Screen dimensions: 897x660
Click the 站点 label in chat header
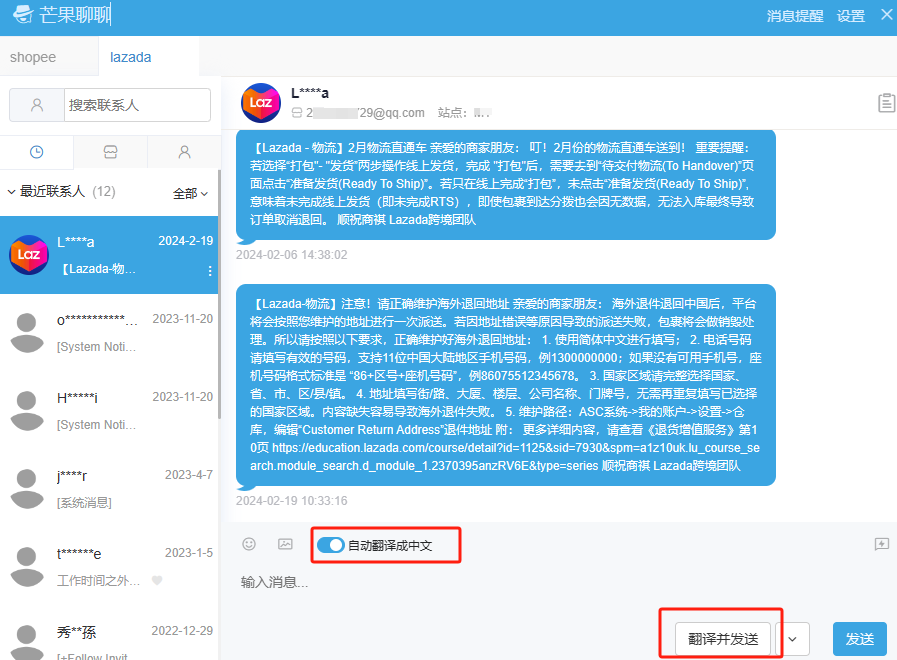click(x=453, y=113)
